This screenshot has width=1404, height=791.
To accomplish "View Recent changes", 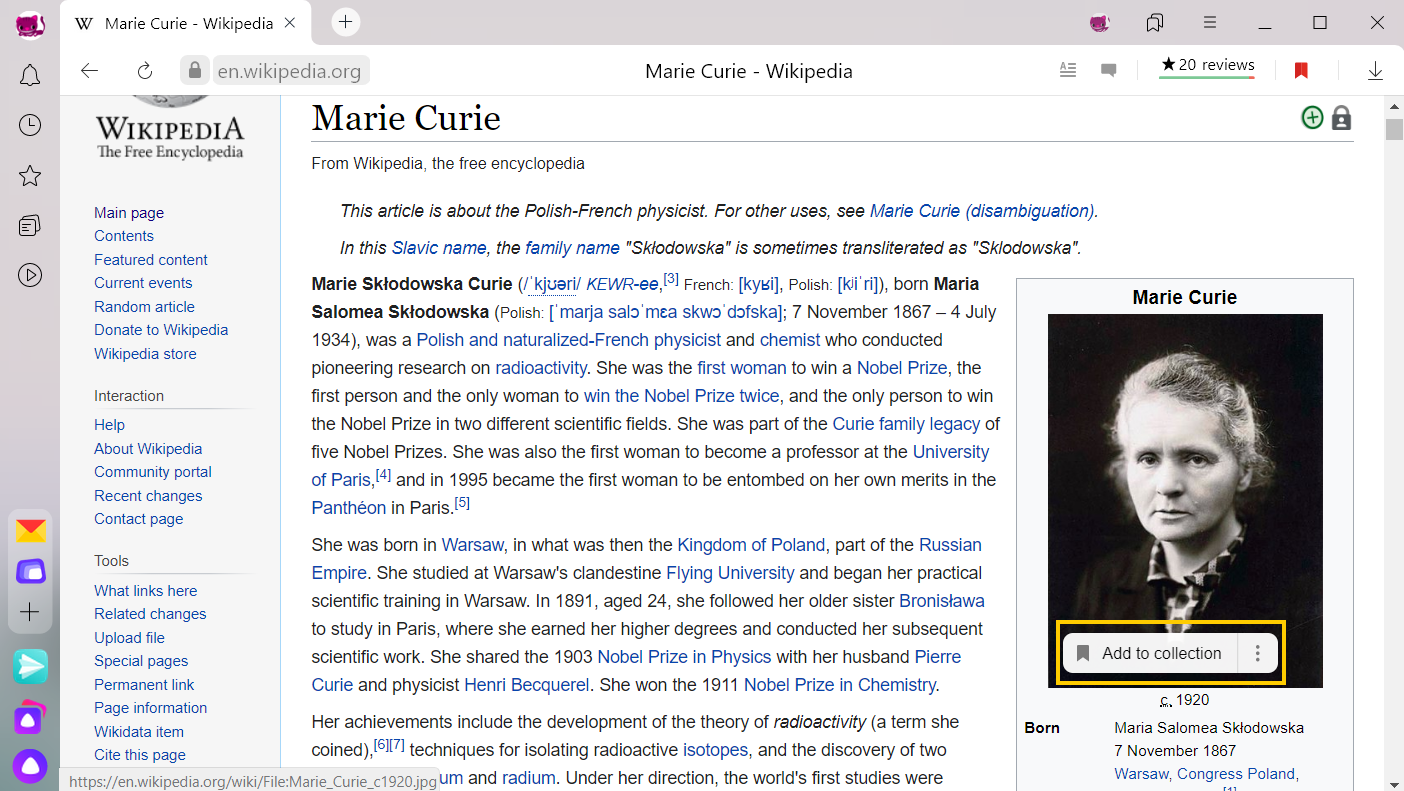I will pyautogui.click(x=148, y=496).
